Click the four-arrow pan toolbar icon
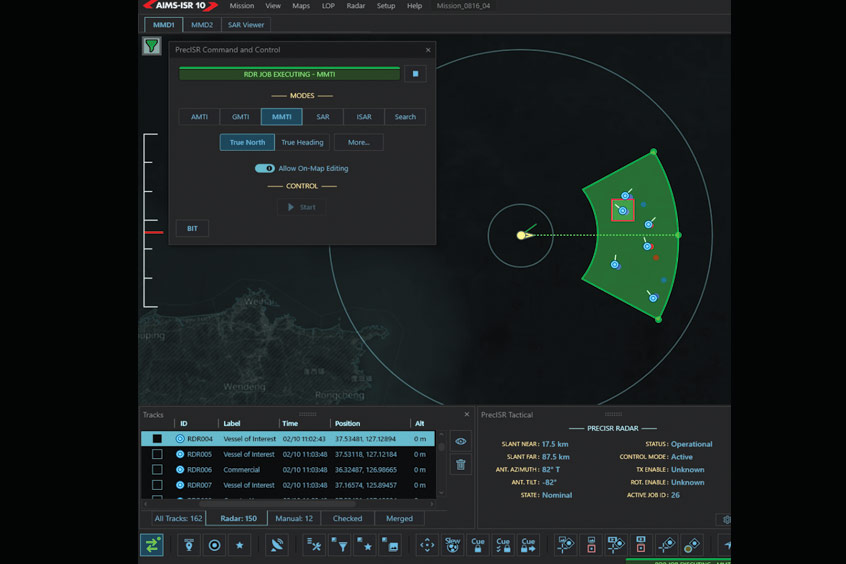Viewport: 846px width, 564px height. [427, 545]
